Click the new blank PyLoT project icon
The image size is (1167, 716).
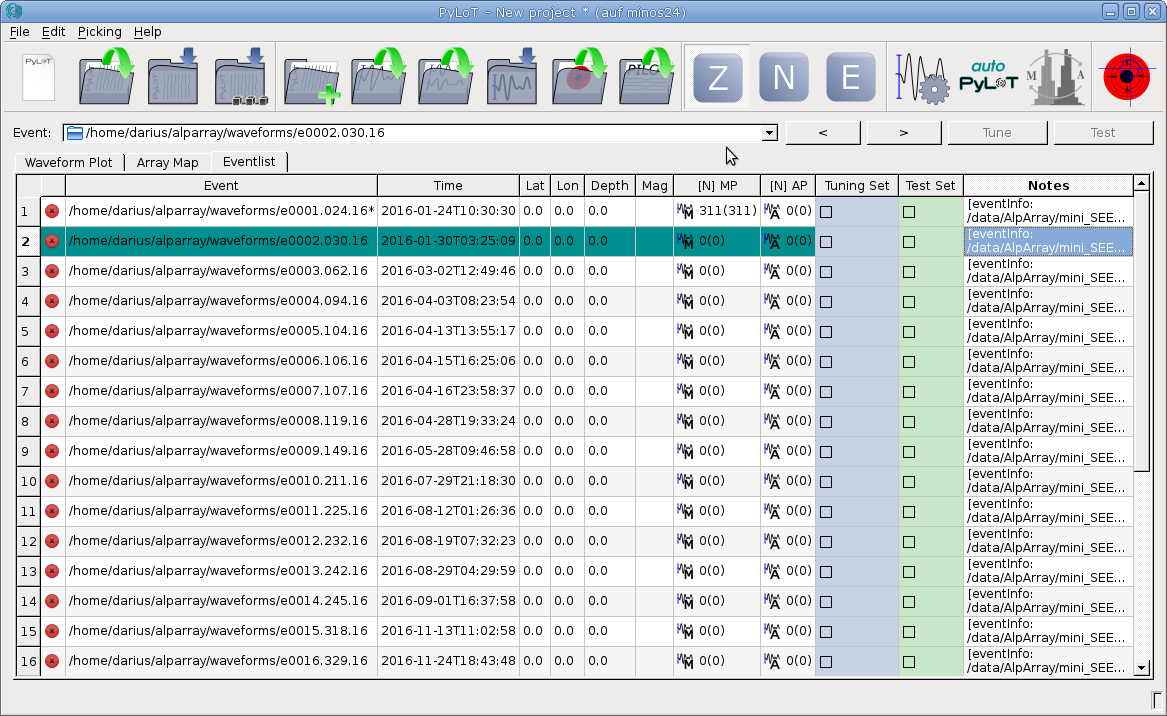tap(38, 78)
